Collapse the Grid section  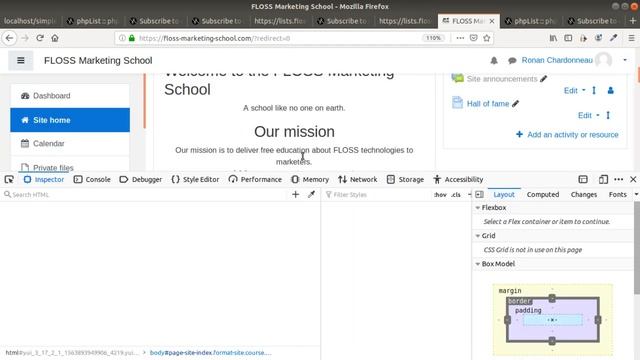click(478, 236)
